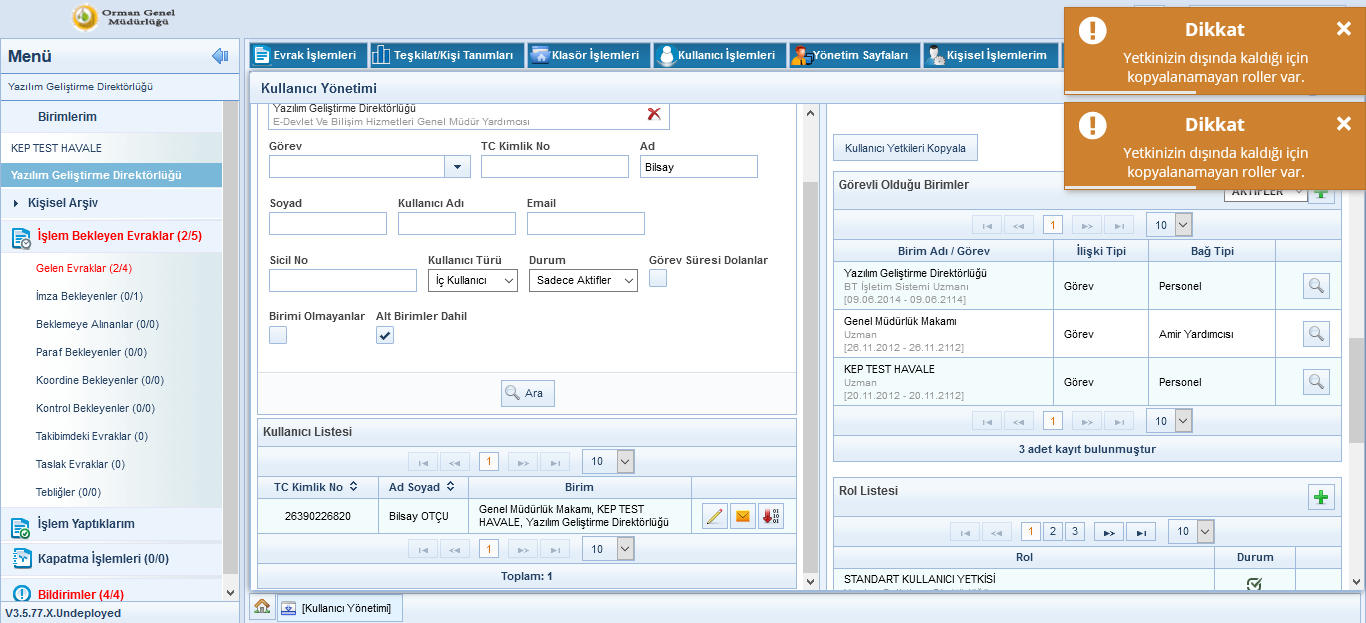The height and width of the screenshot is (623, 1366).
Task: Enable Birimi Olmayanlar checkbox
Action: [278, 335]
